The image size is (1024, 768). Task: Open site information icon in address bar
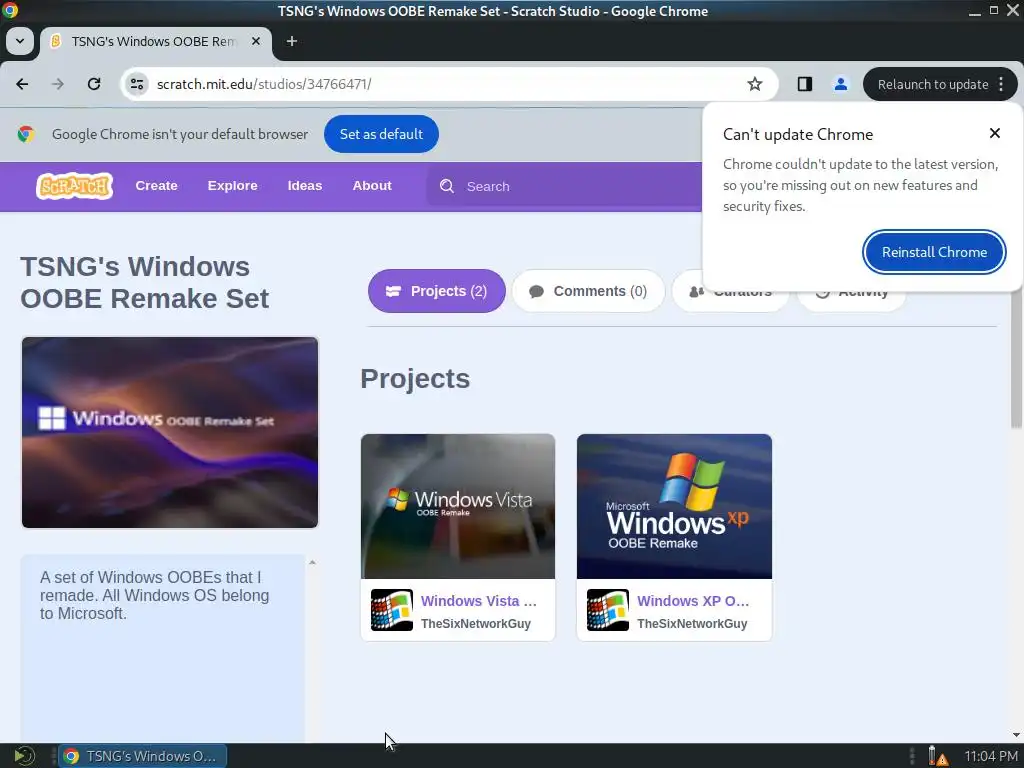137,84
